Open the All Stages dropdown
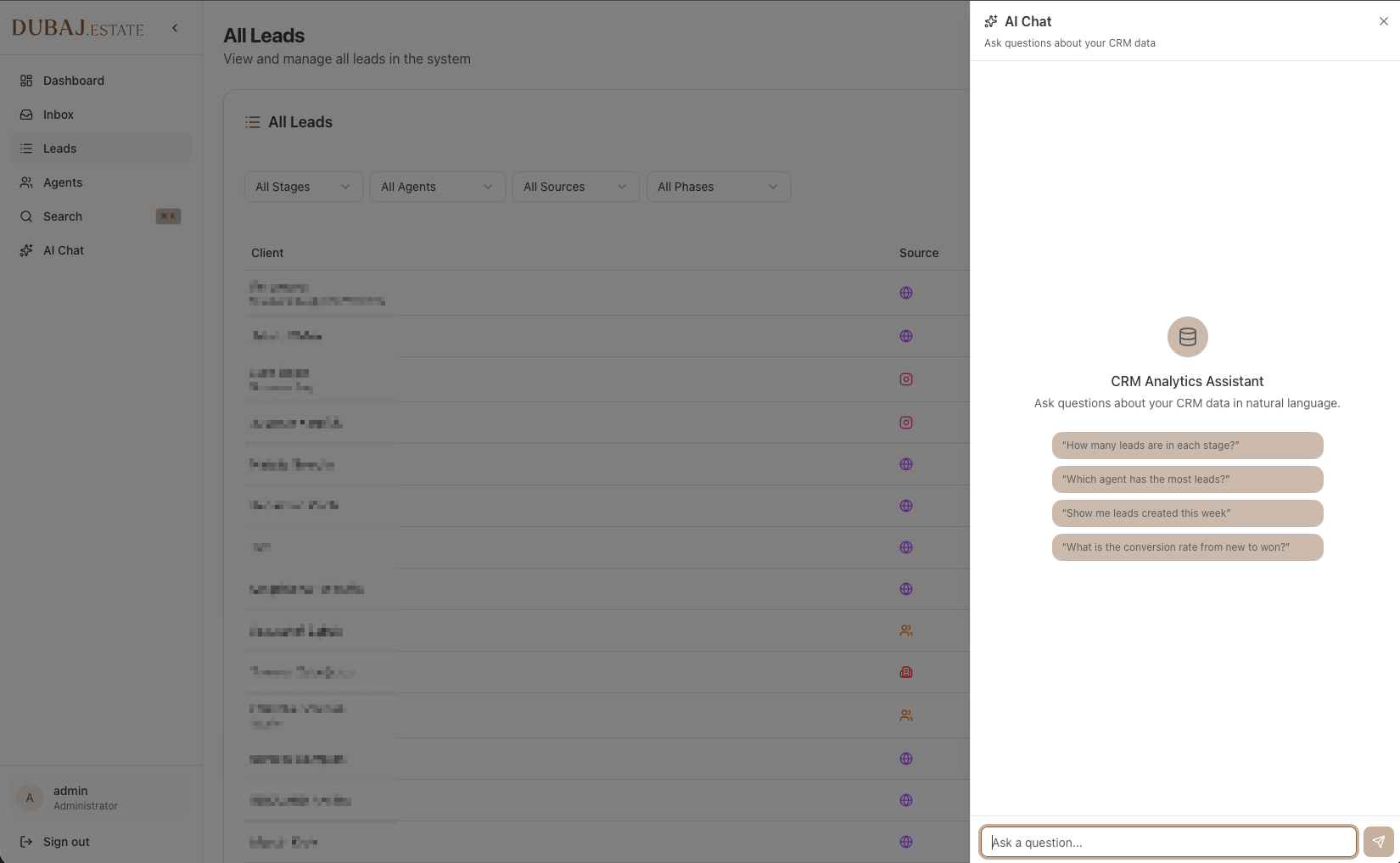The height and width of the screenshot is (863, 1400). click(304, 187)
